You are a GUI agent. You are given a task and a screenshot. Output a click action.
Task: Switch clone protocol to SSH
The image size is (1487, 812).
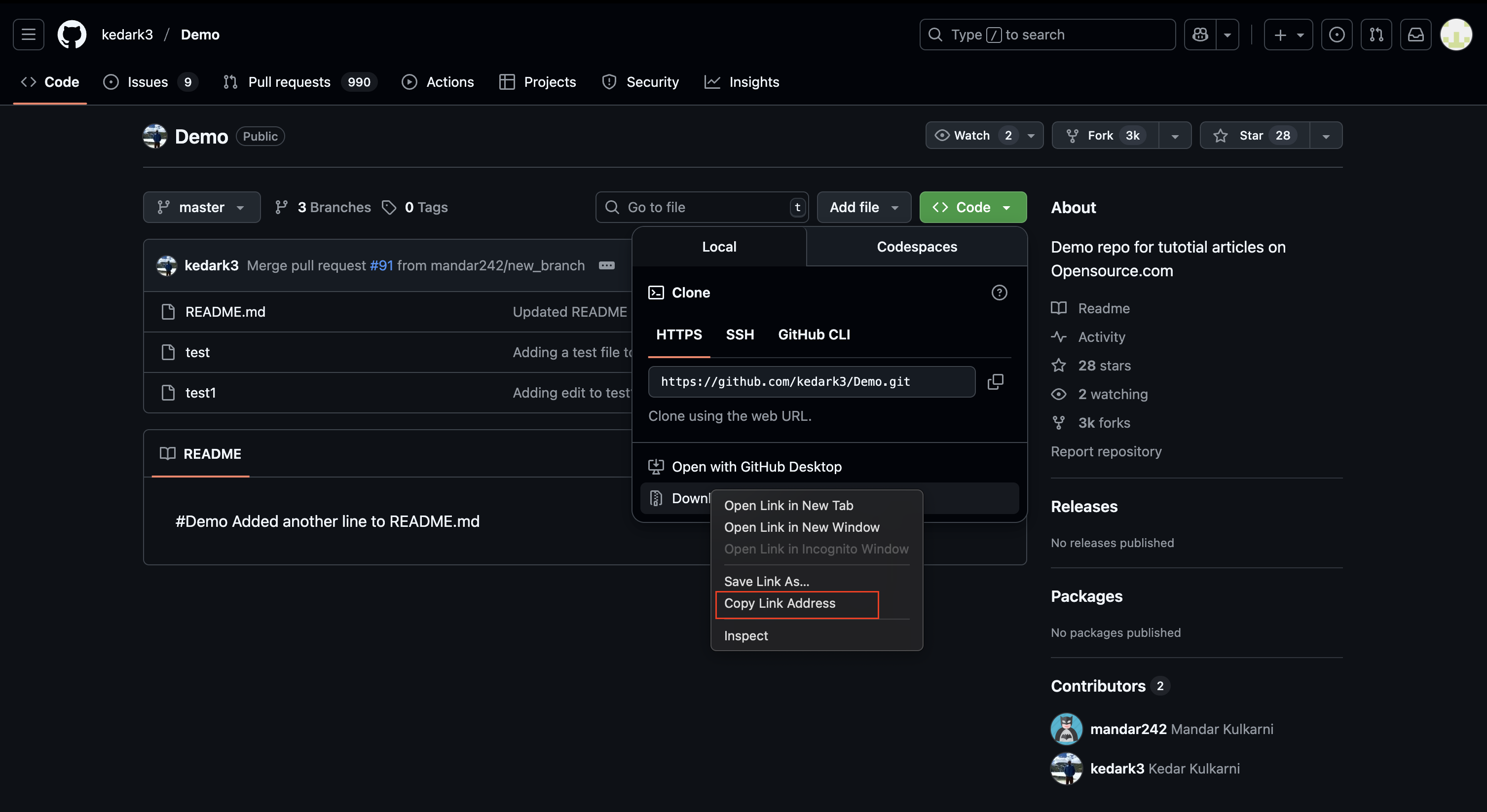click(x=740, y=335)
